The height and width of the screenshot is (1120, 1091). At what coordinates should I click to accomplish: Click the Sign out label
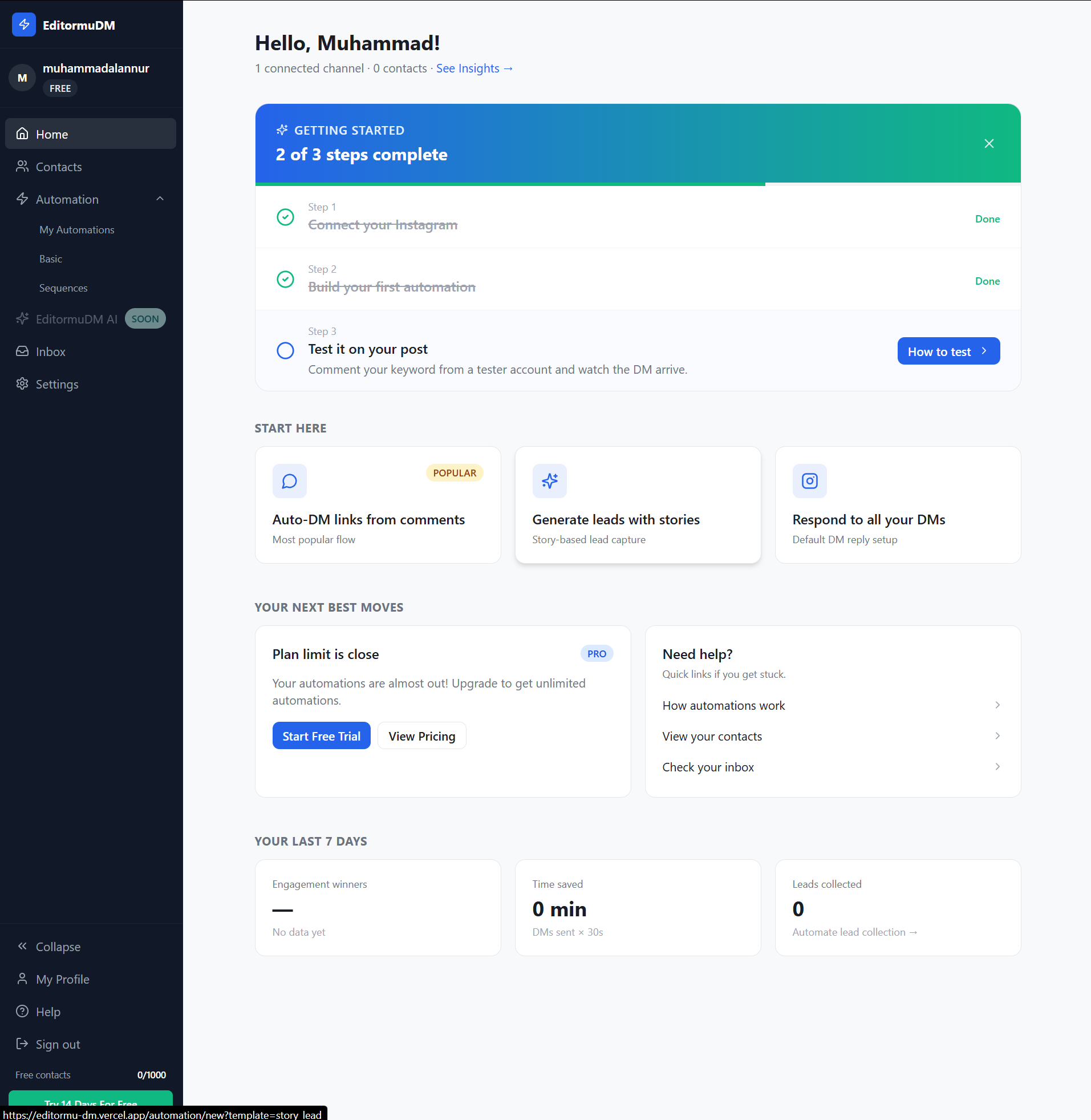58,1044
